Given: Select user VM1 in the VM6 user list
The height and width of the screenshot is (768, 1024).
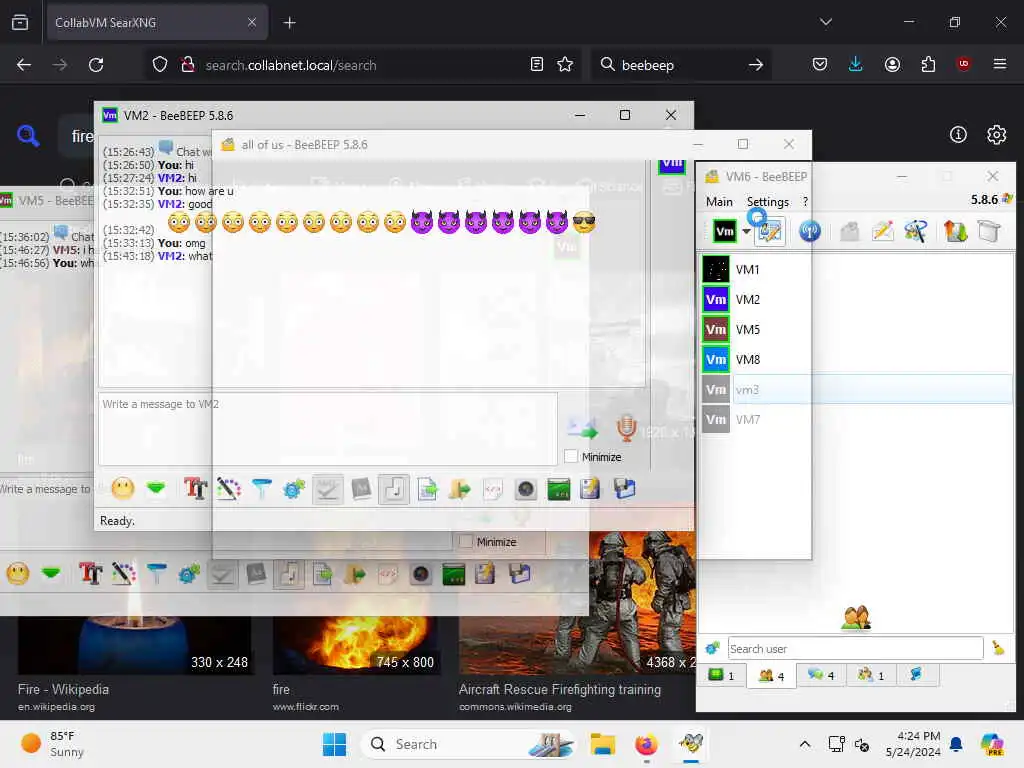Looking at the screenshot, I should point(856,270).
